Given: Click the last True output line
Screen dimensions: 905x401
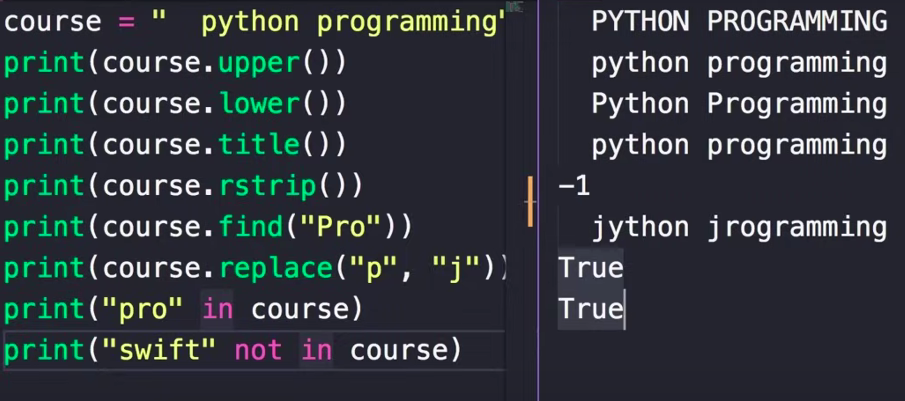Looking at the screenshot, I should 590,309.
